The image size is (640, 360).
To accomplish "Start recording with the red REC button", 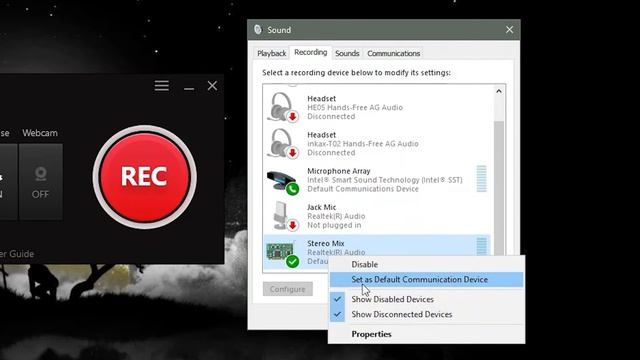I will [x=144, y=177].
